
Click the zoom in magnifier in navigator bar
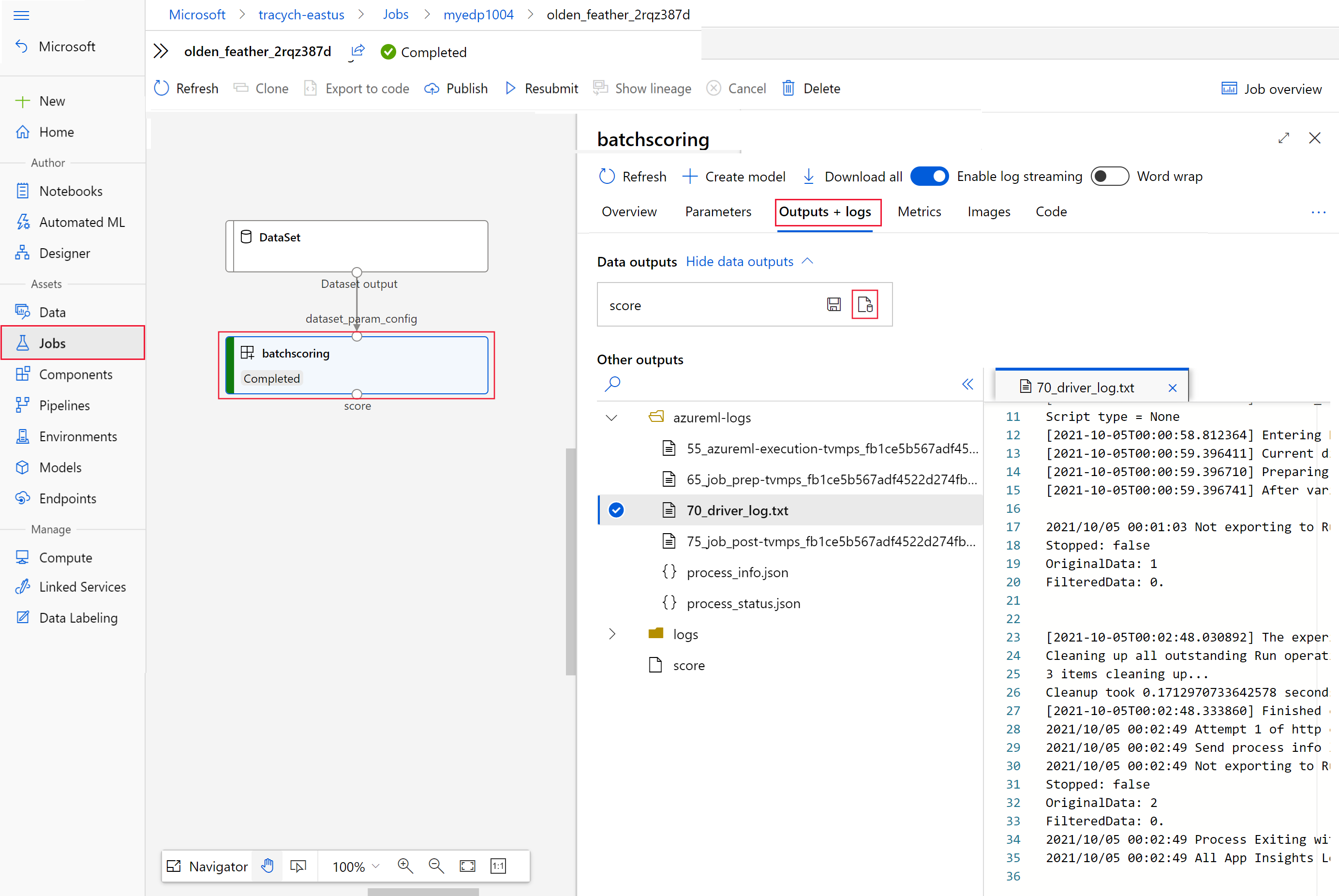point(405,866)
